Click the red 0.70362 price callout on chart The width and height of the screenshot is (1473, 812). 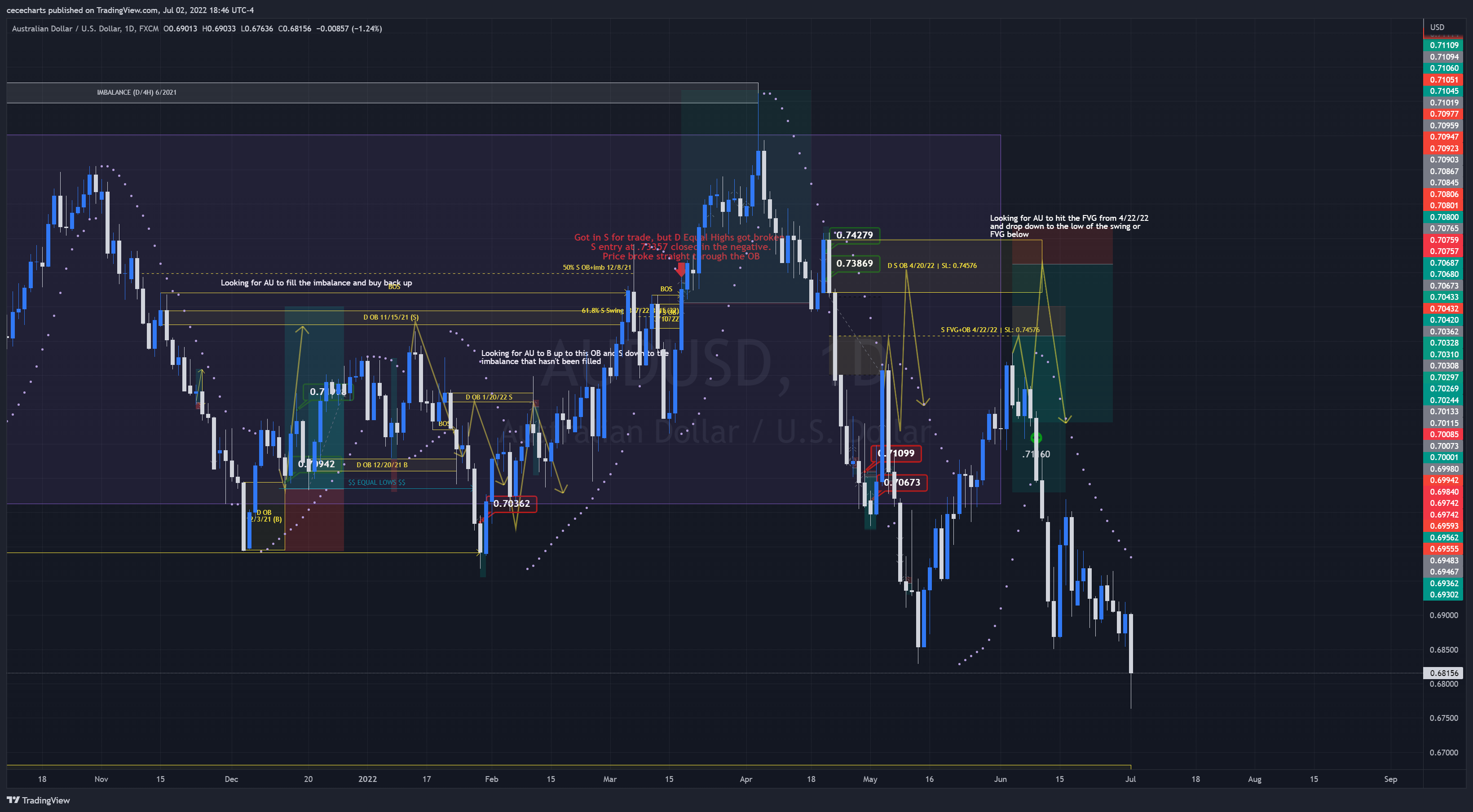(511, 504)
